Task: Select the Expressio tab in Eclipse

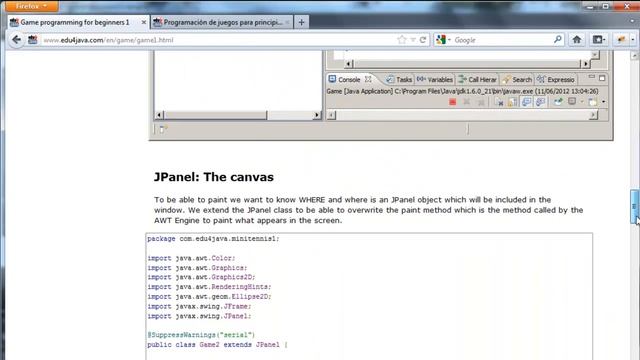Action: [556, 80]
